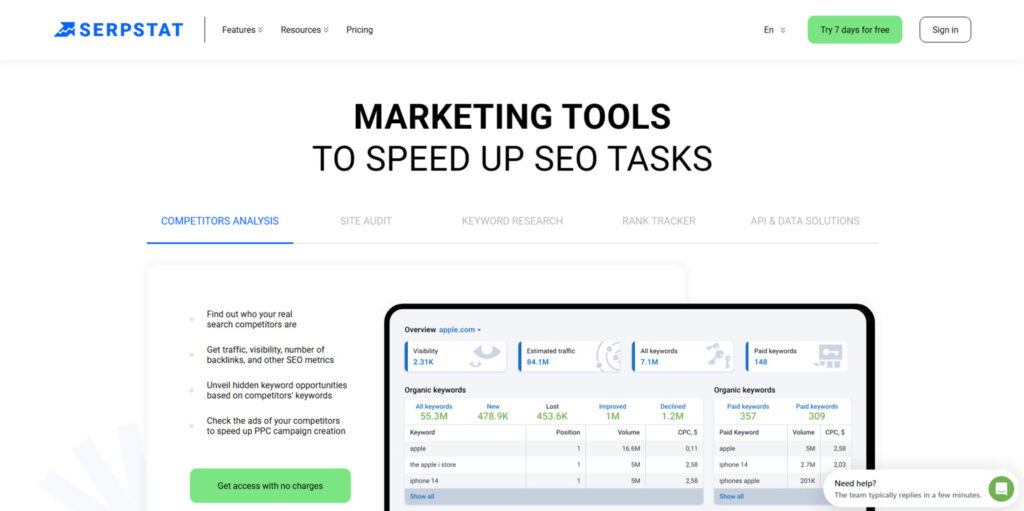Open the chat widget icon
Viewport: 1024px width, 511px height.
1000,488
